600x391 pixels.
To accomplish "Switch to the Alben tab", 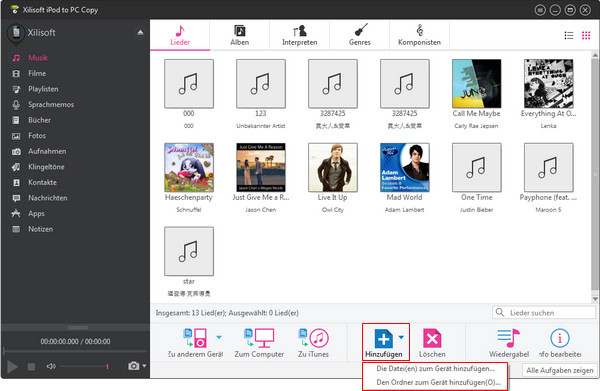I will coord(240,35).
